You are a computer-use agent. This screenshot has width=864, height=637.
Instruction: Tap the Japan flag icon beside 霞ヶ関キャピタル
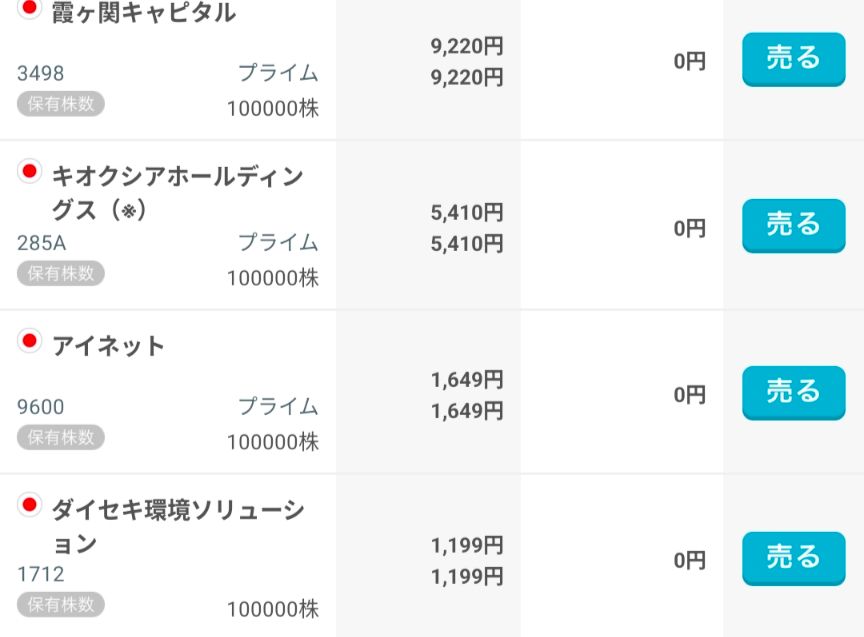[x=29, y=8]
